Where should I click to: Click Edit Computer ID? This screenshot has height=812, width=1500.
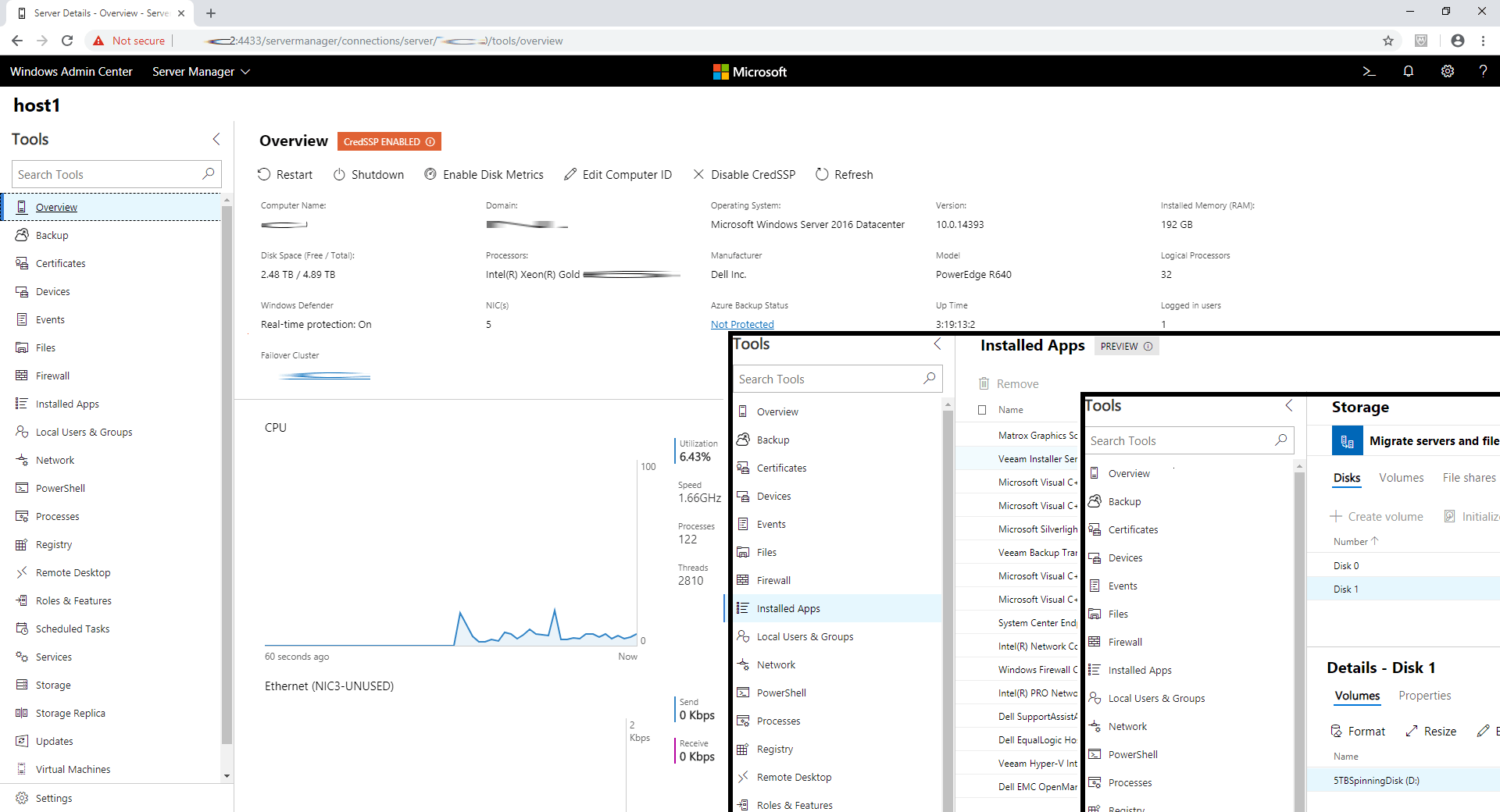pos(618,175)
